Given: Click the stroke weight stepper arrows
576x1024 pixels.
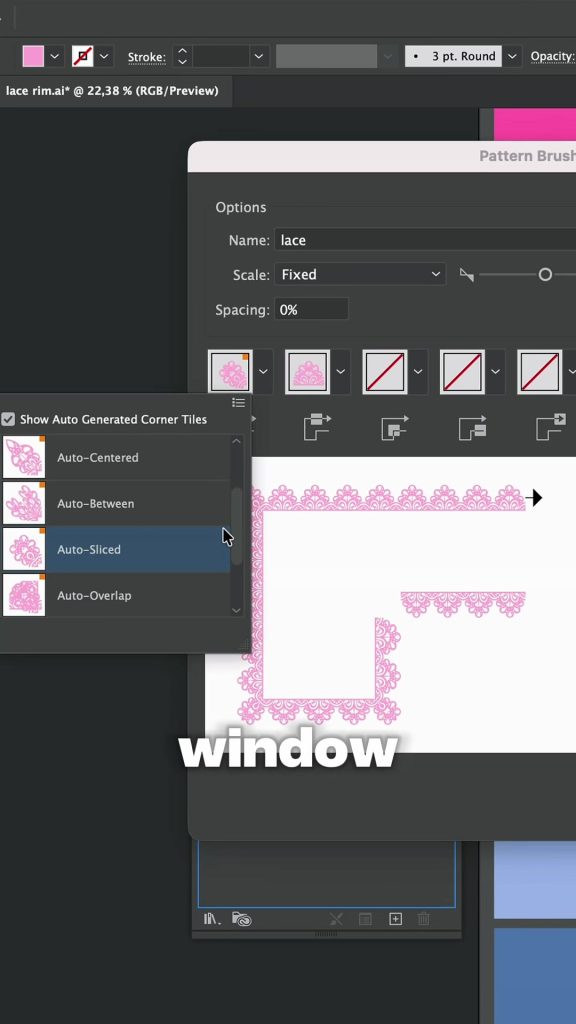Looking at the screenshot, I should coord(182,56).
